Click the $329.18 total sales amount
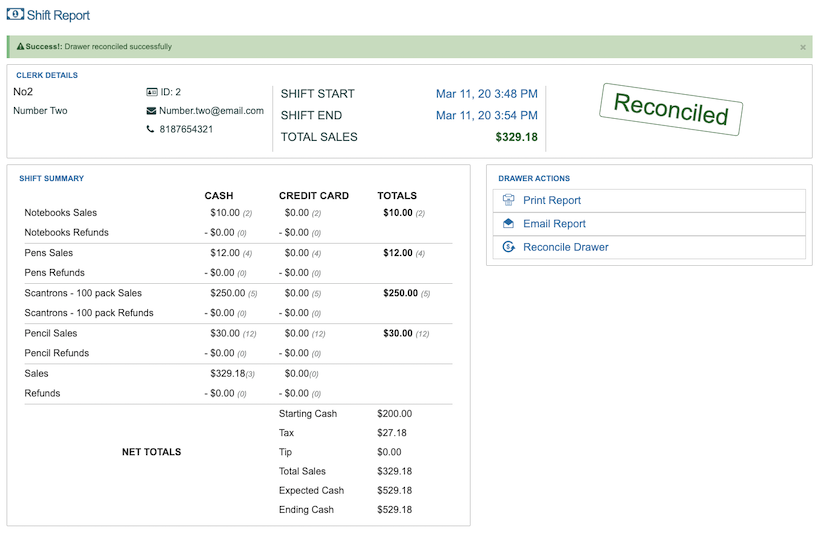Image resolution: width=818 pixels, height=534 pixels. click(x=516, y=137)
